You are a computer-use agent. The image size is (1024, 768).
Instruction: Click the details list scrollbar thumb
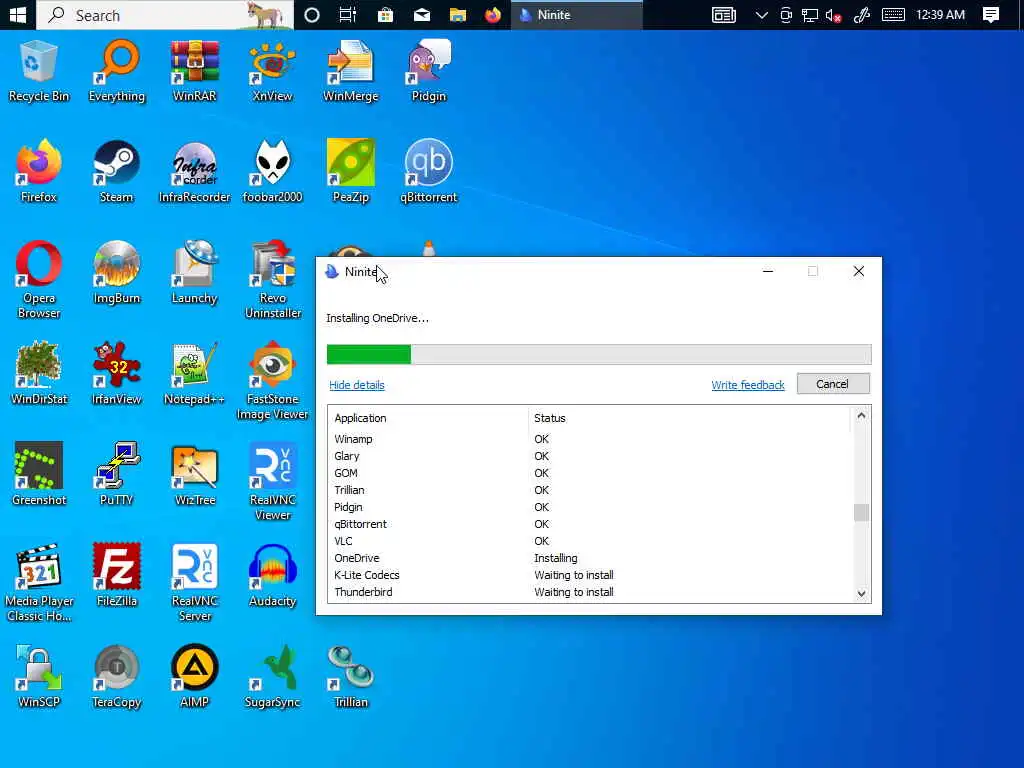(861, 513)
